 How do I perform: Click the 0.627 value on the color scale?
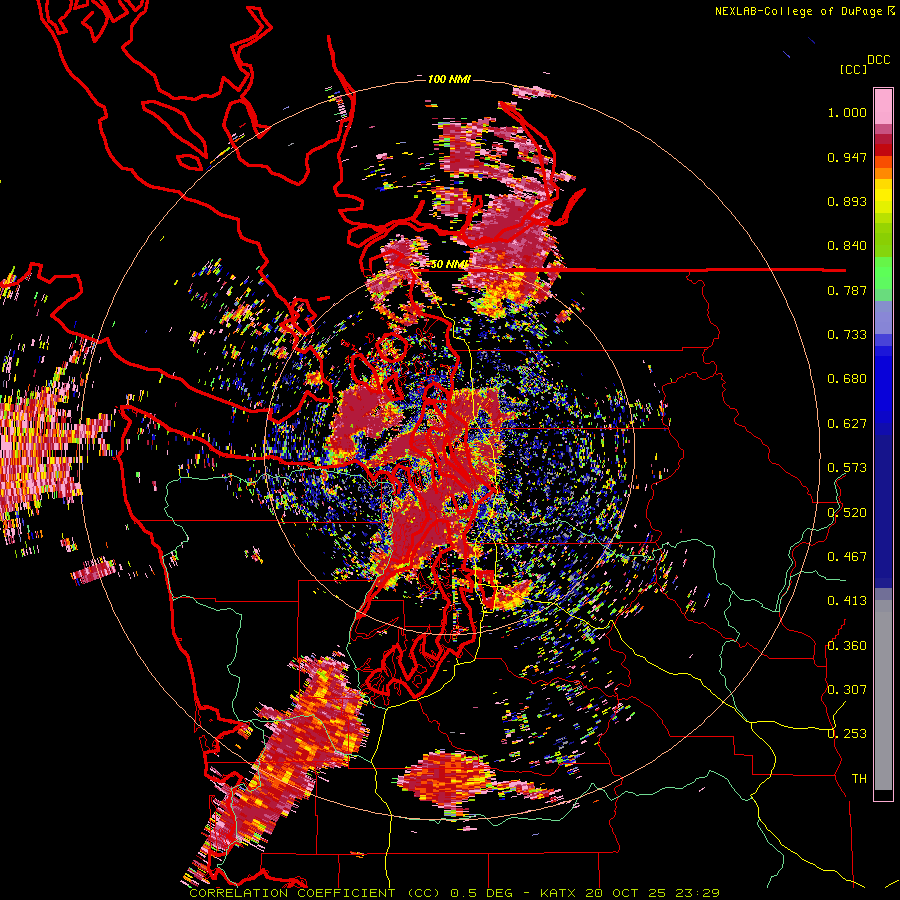click(847, 424)
